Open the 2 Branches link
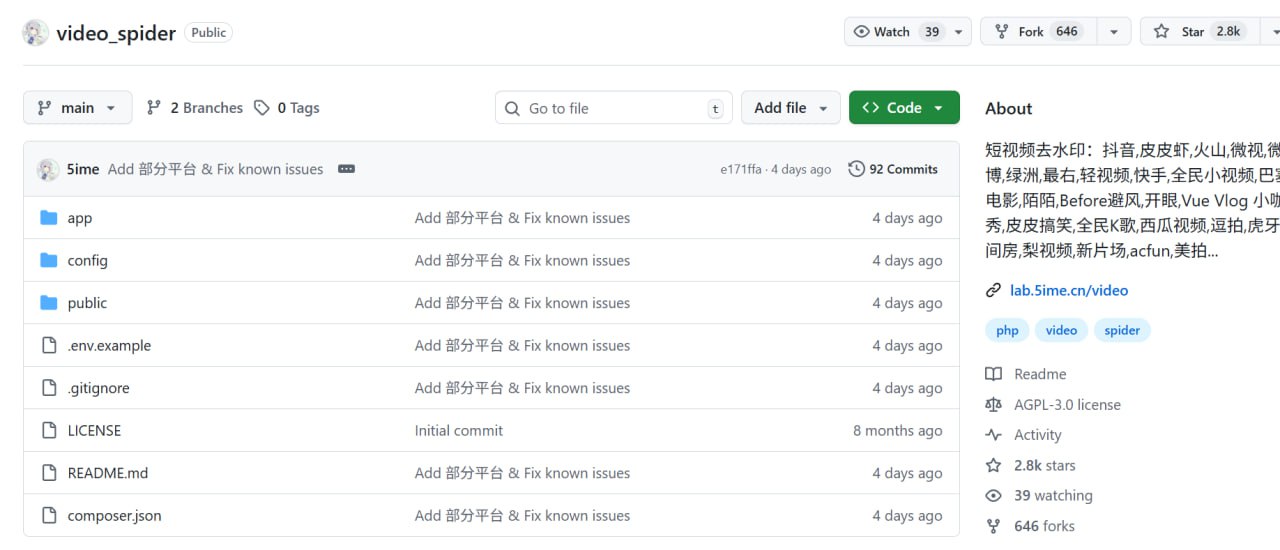The height and width of the screenshot is (550, 1280). (x=195, y=108)
